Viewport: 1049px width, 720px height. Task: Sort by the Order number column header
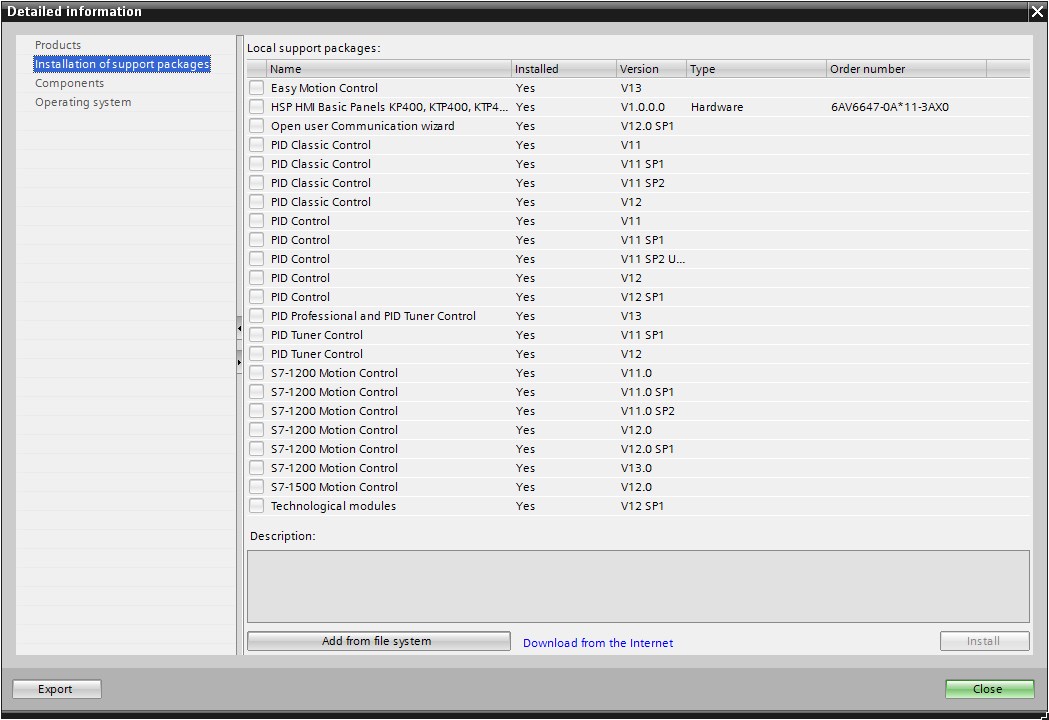coord(907,69)
